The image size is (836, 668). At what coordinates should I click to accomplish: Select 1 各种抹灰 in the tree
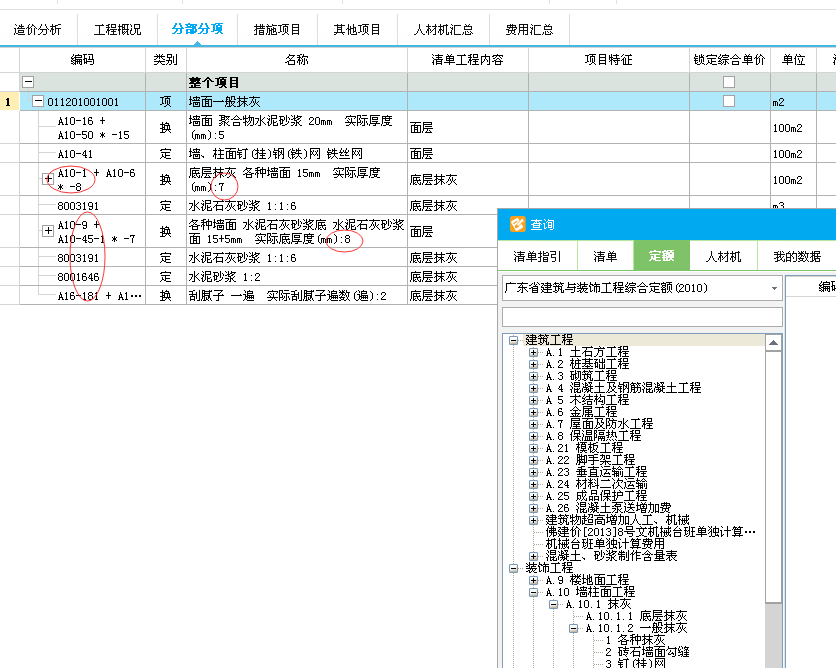pos(635,640)
